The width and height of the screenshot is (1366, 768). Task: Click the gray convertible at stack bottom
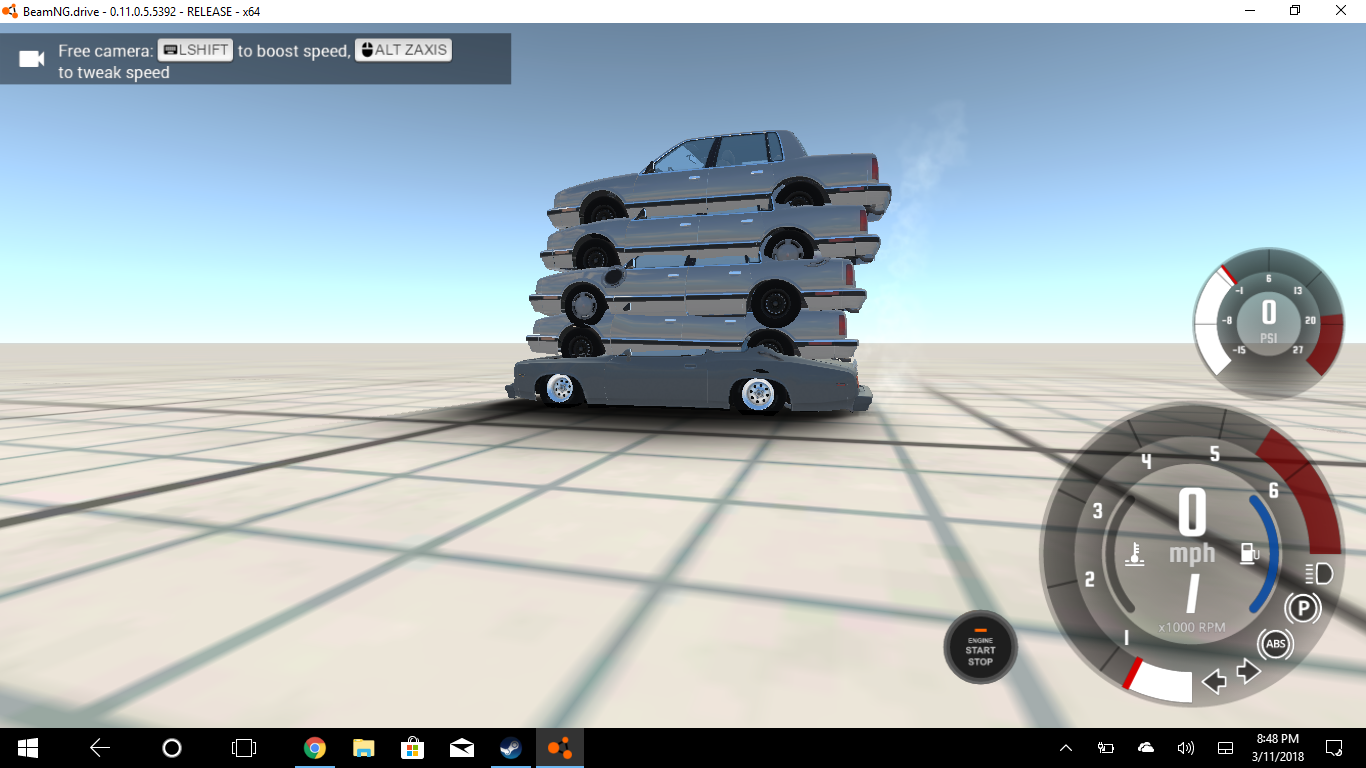(688, 380)
